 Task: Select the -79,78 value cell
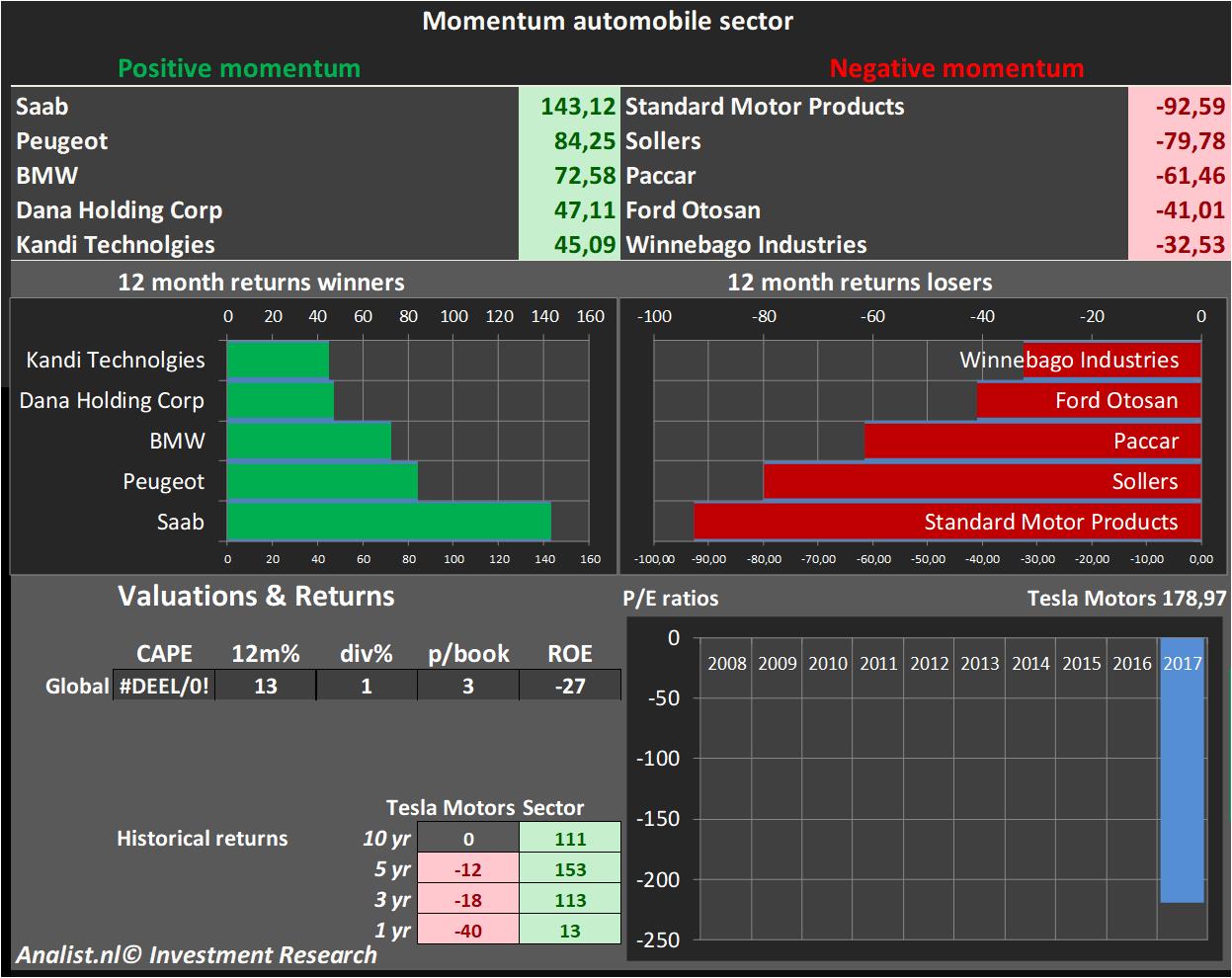1178,141
